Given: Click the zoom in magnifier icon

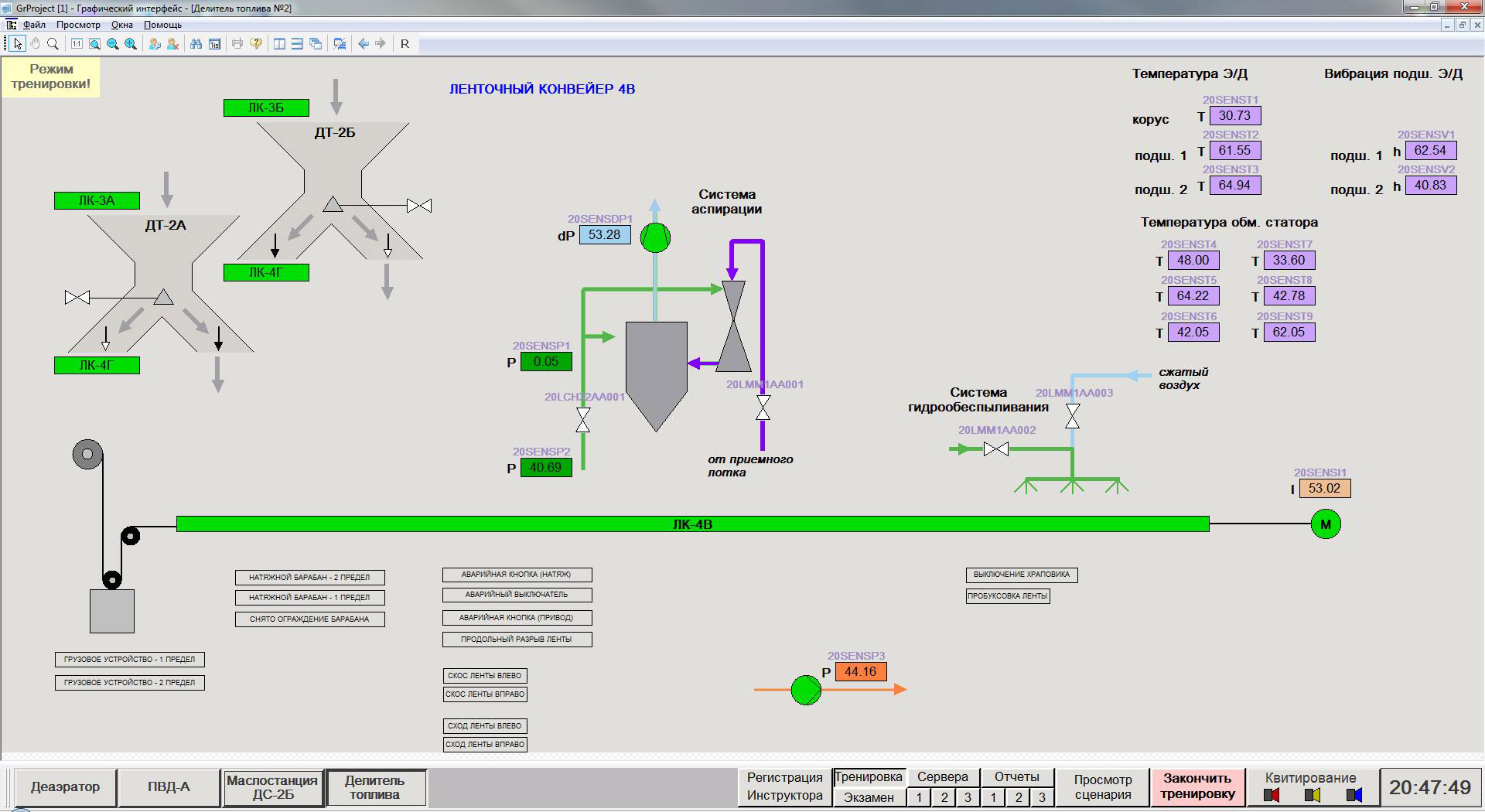Looking at the screenshot, I should [x=131, y=44].
